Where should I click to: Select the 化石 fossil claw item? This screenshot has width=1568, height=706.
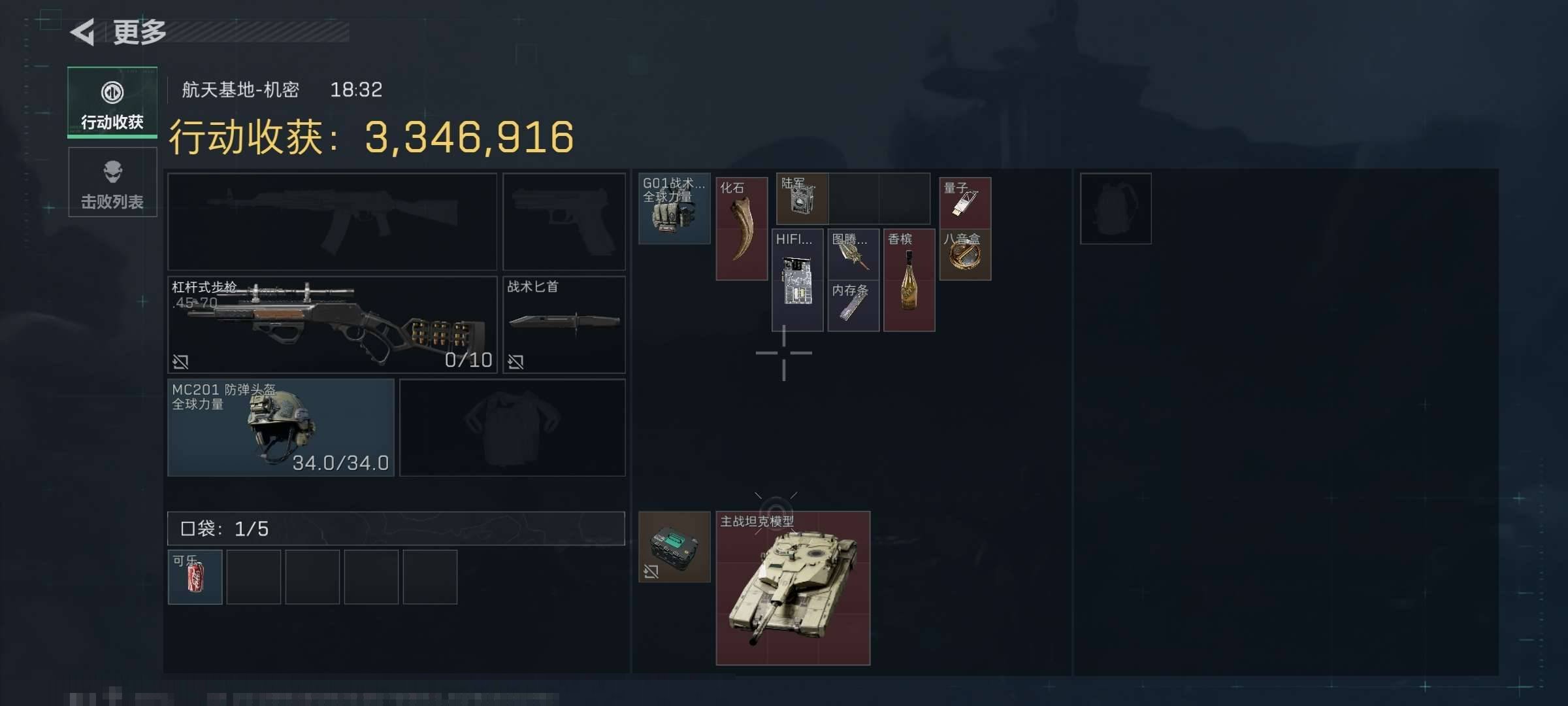742,229
